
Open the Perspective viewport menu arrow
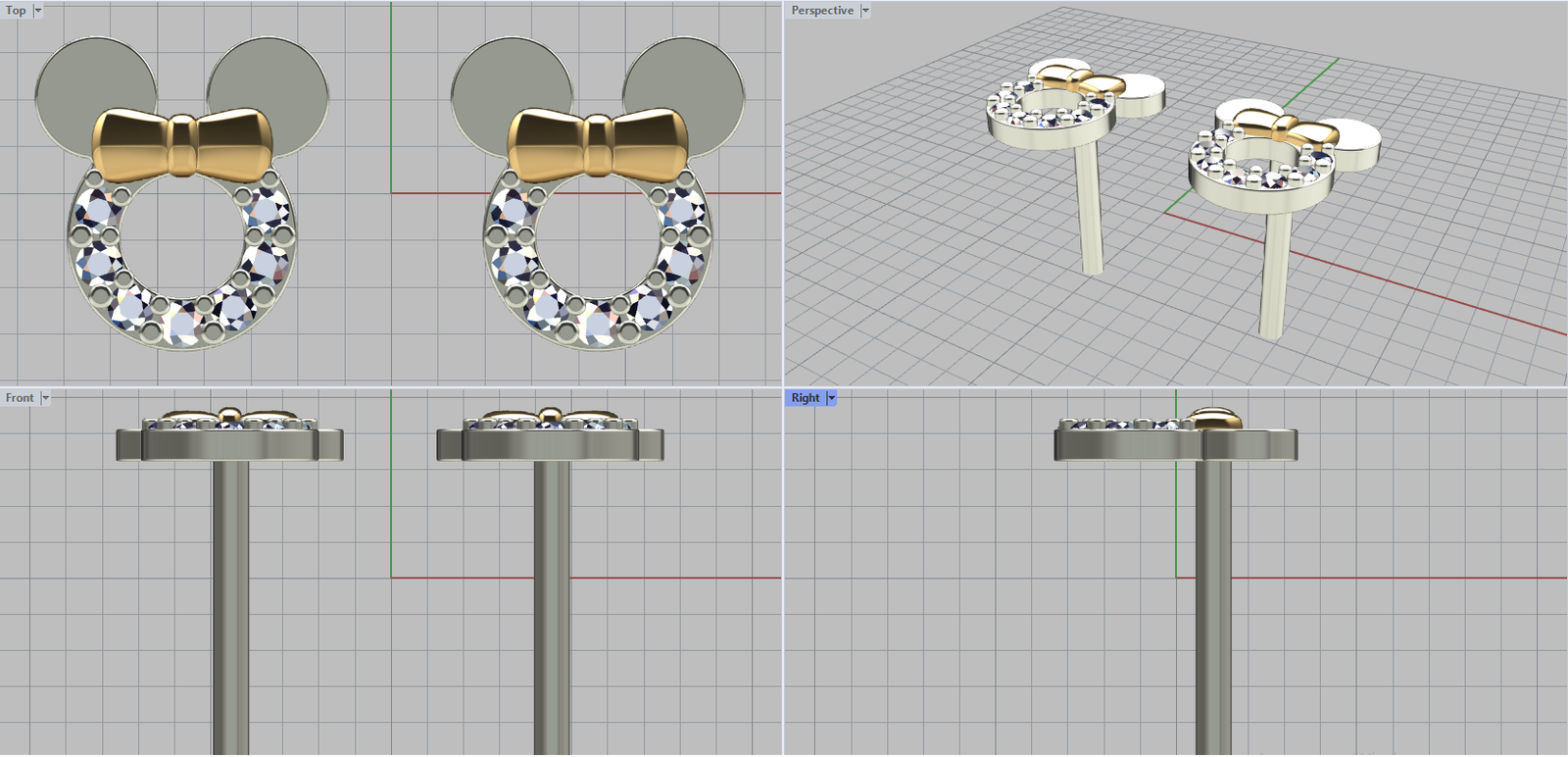pyautogui.click(x=864, y=11)
